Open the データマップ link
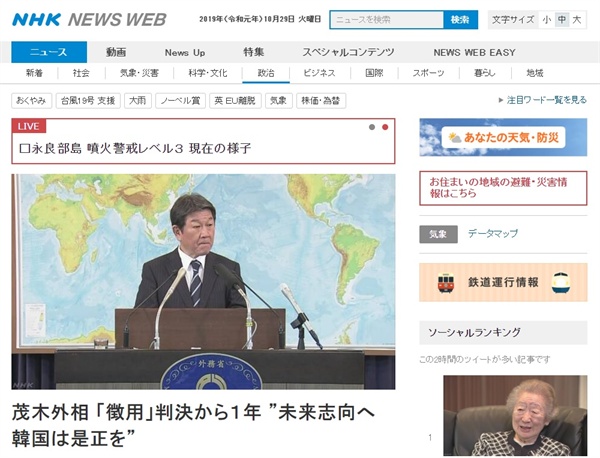The width and height of the screenshot is (600, 458). pyautogui.click(x=493, y=233)
